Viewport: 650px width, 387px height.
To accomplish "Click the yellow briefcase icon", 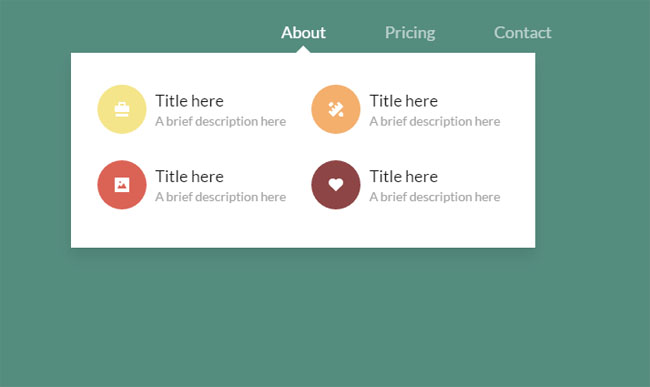I will (x=122, y=109).
